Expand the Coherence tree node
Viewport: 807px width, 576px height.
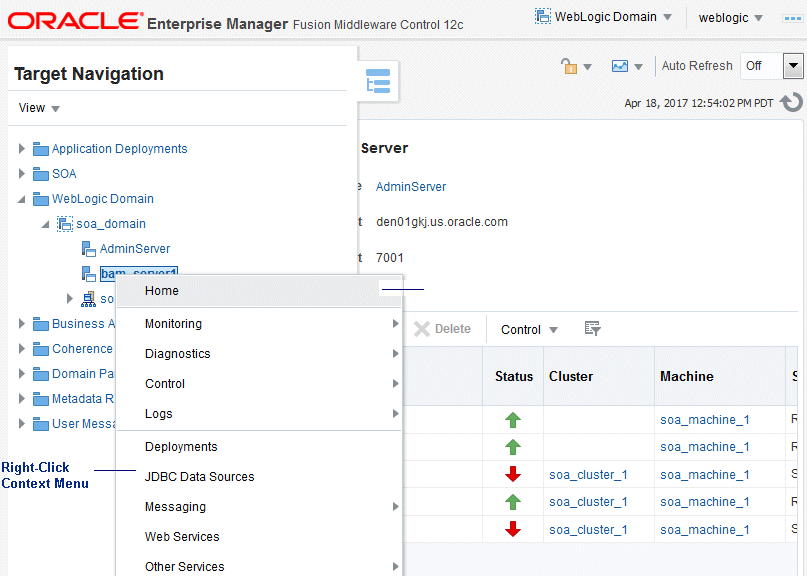[22, 348]
